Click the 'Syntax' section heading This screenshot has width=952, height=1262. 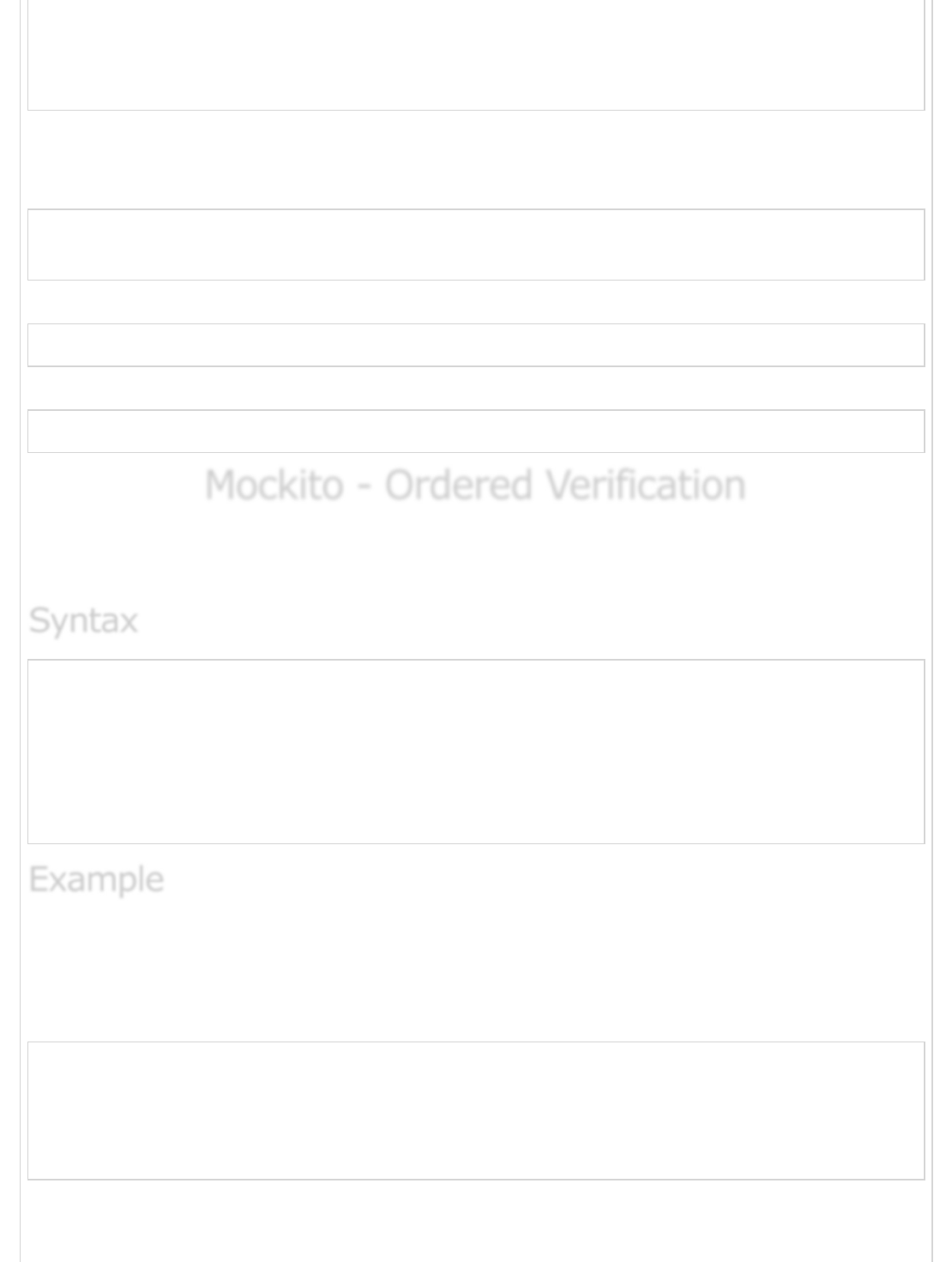[83, 620]
